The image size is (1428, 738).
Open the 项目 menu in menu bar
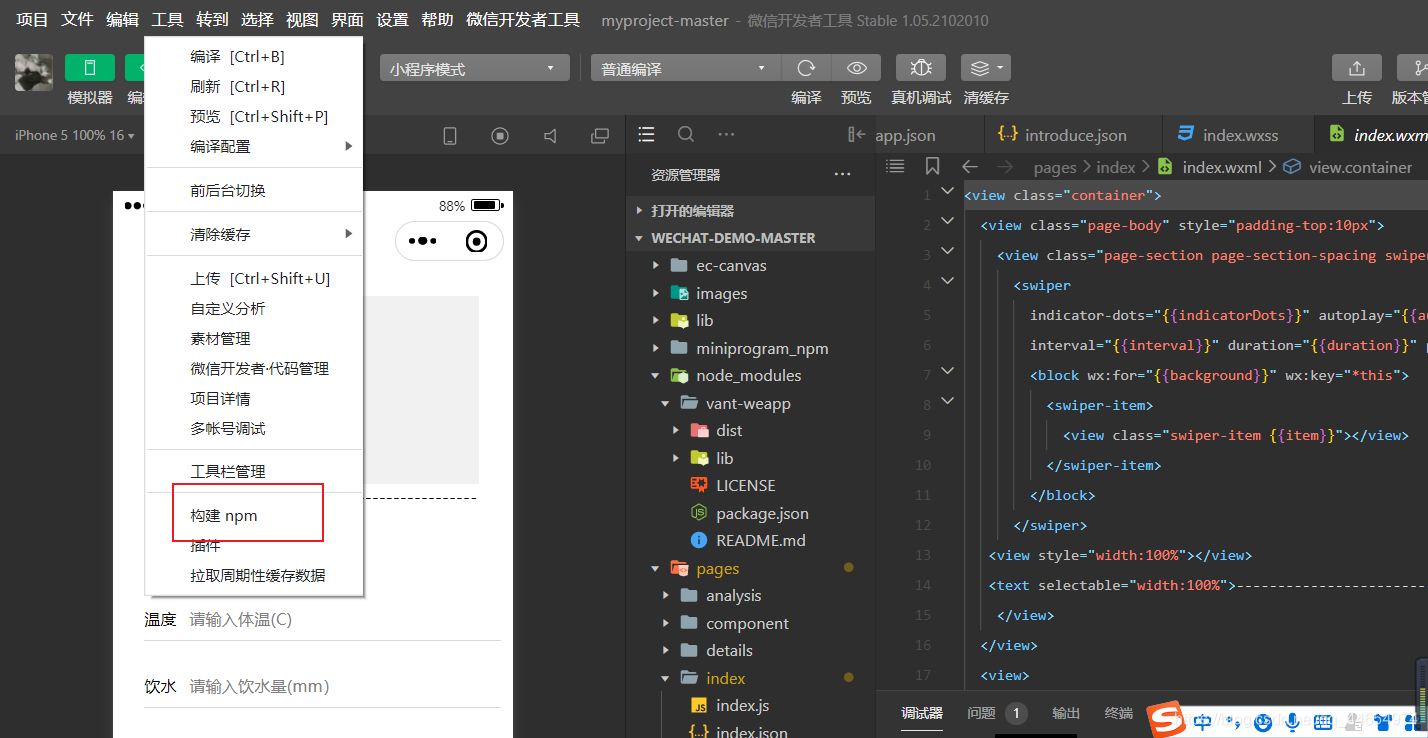32,19
